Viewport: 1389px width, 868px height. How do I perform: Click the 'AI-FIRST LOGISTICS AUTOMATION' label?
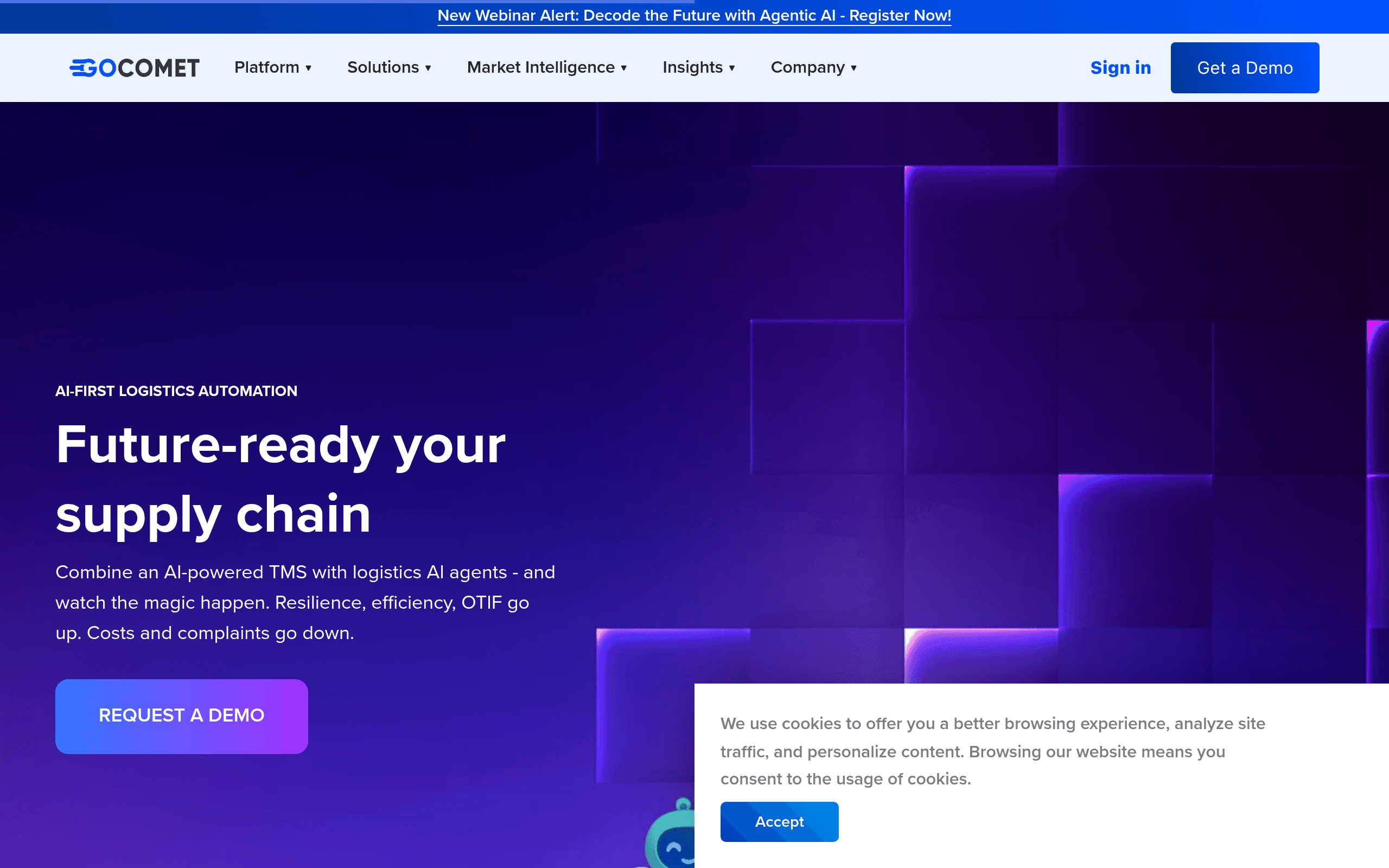[x=176, y=391]
